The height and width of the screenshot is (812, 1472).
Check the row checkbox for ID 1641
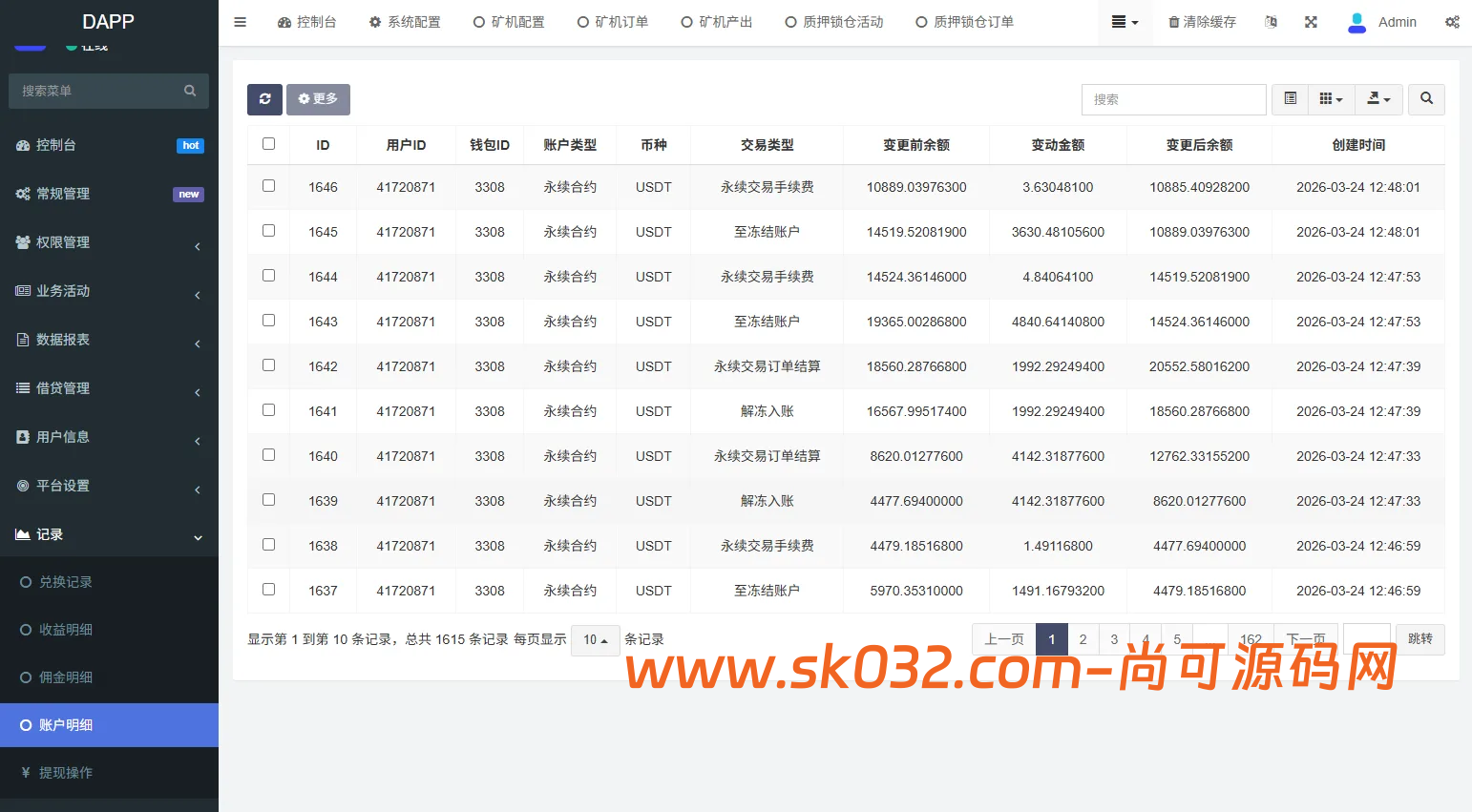[268, 410]
